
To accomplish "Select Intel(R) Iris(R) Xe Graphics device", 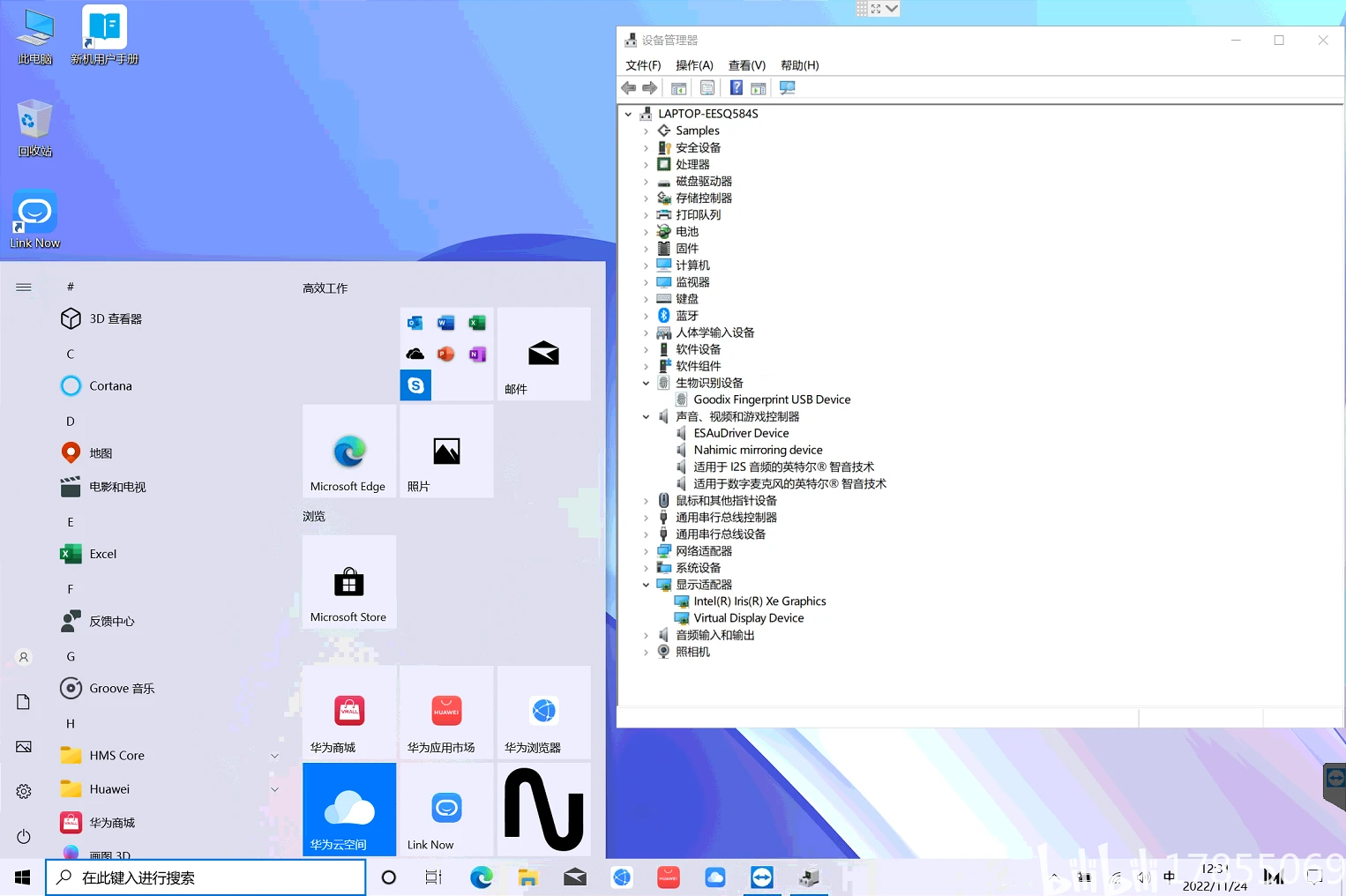I will 759,601.
